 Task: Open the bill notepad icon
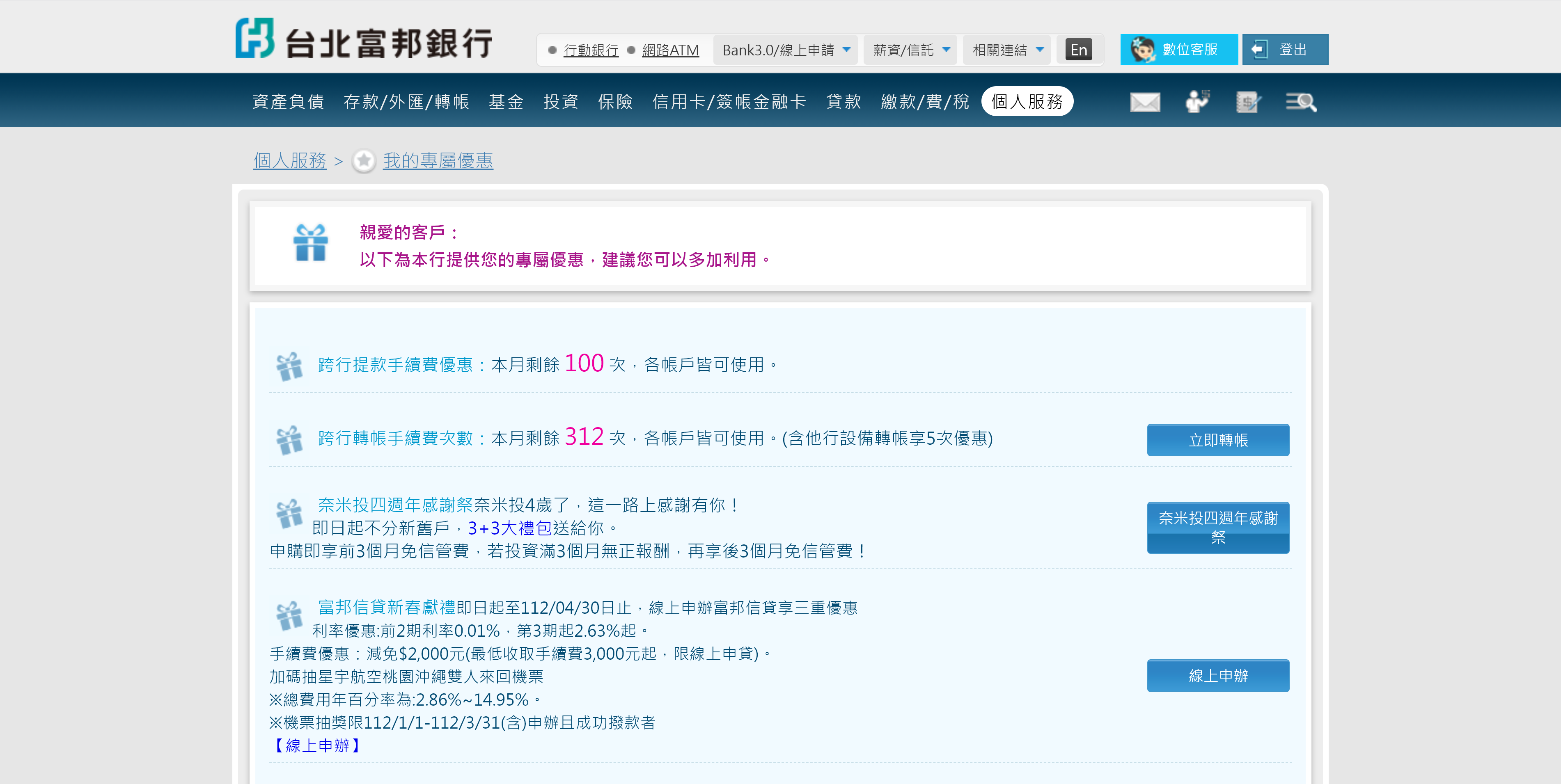1248,102
